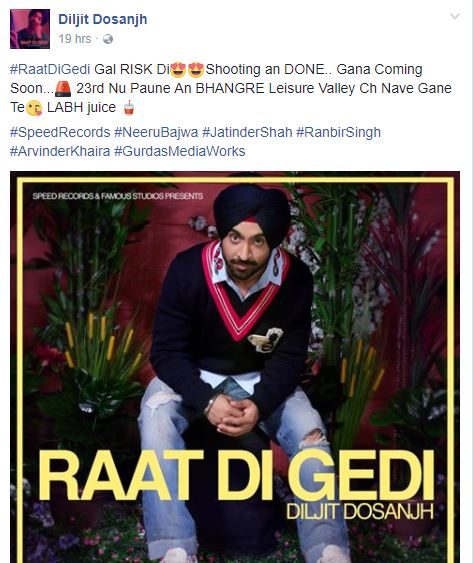Click the red siren emoji
This screenshot has width=473, height=563.
(x=63, y=89)
